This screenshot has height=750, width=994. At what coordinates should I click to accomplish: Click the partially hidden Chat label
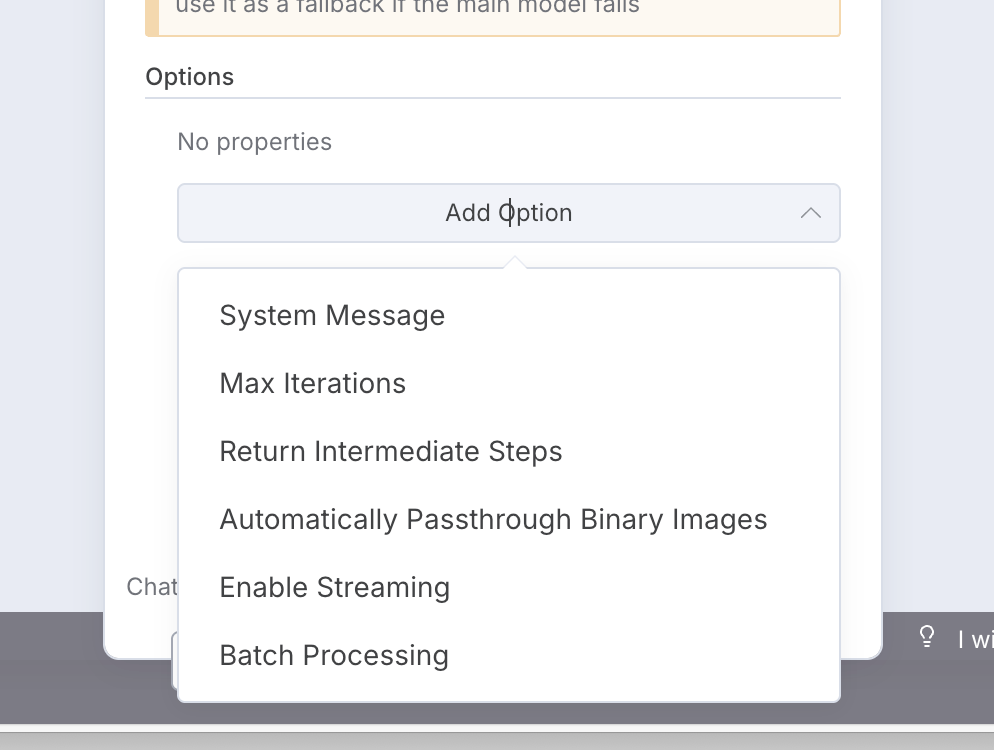coord(152,586)
